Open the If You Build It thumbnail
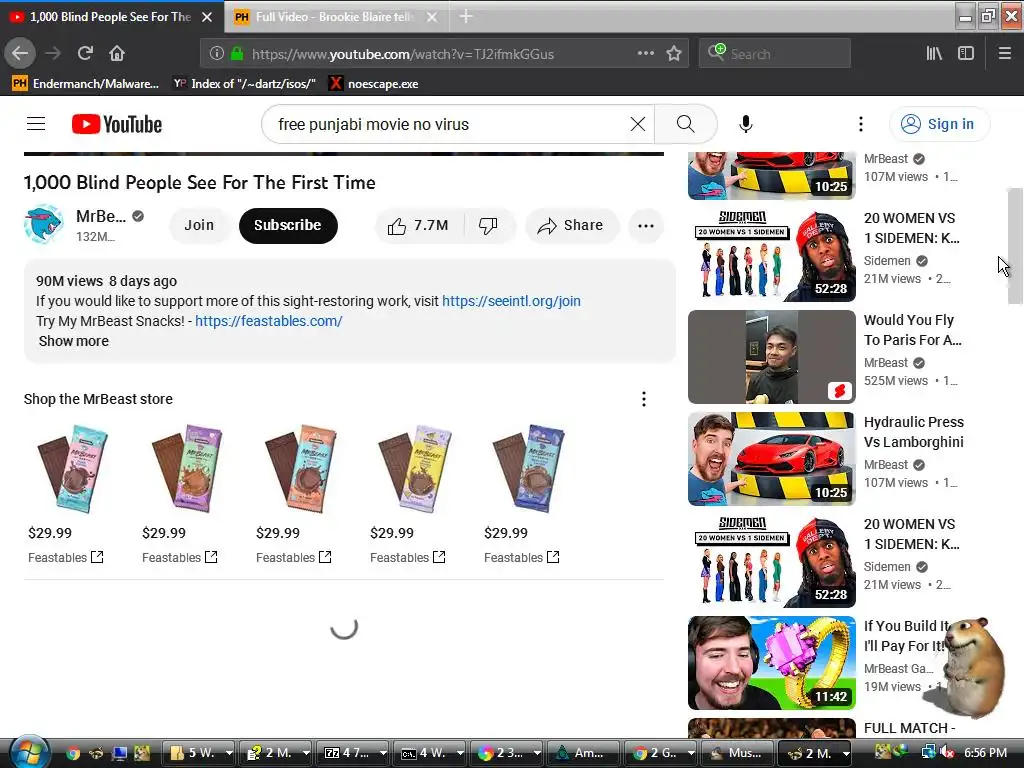This screenshot has width=1024, height=768. click(772, 663)
